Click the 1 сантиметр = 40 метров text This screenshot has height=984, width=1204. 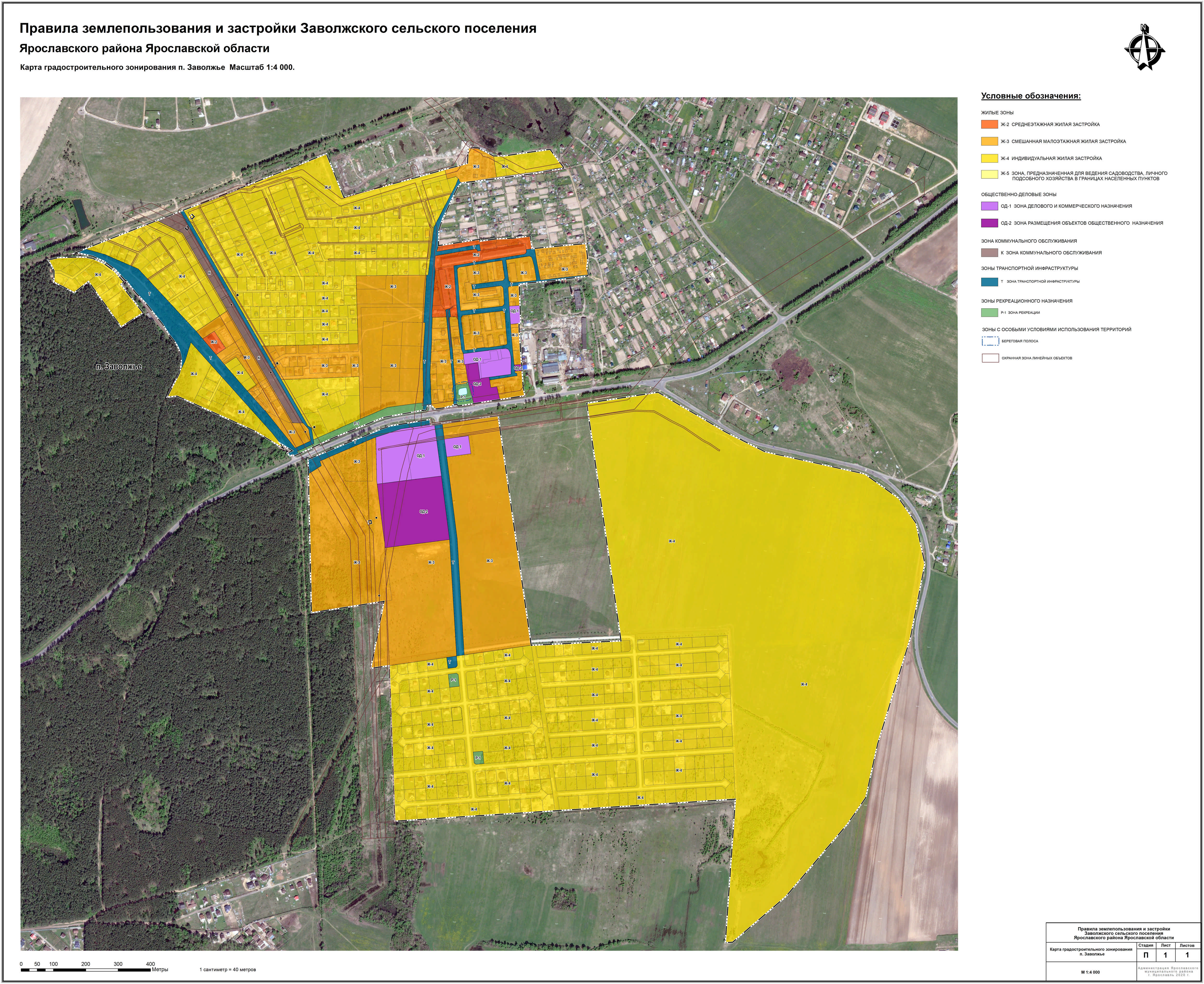click(228, 970)
